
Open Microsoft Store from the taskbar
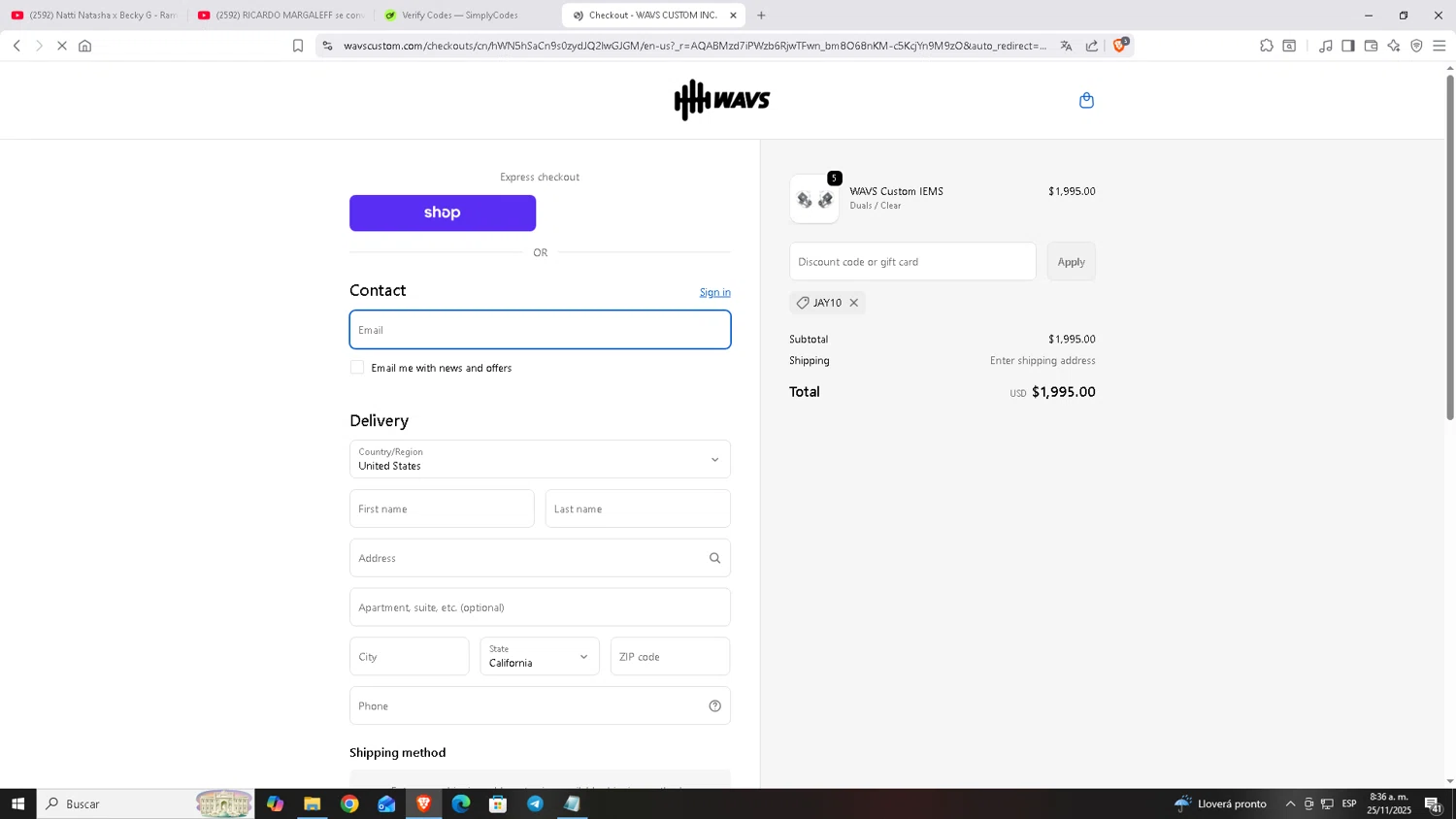[x=498, y=803]
